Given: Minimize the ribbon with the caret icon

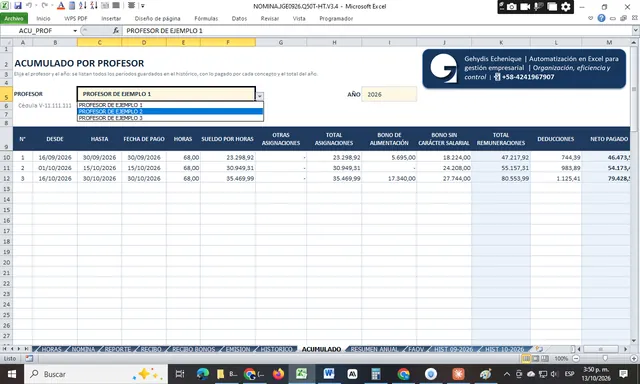Looking at the screenshot, I should click(590, 18).
